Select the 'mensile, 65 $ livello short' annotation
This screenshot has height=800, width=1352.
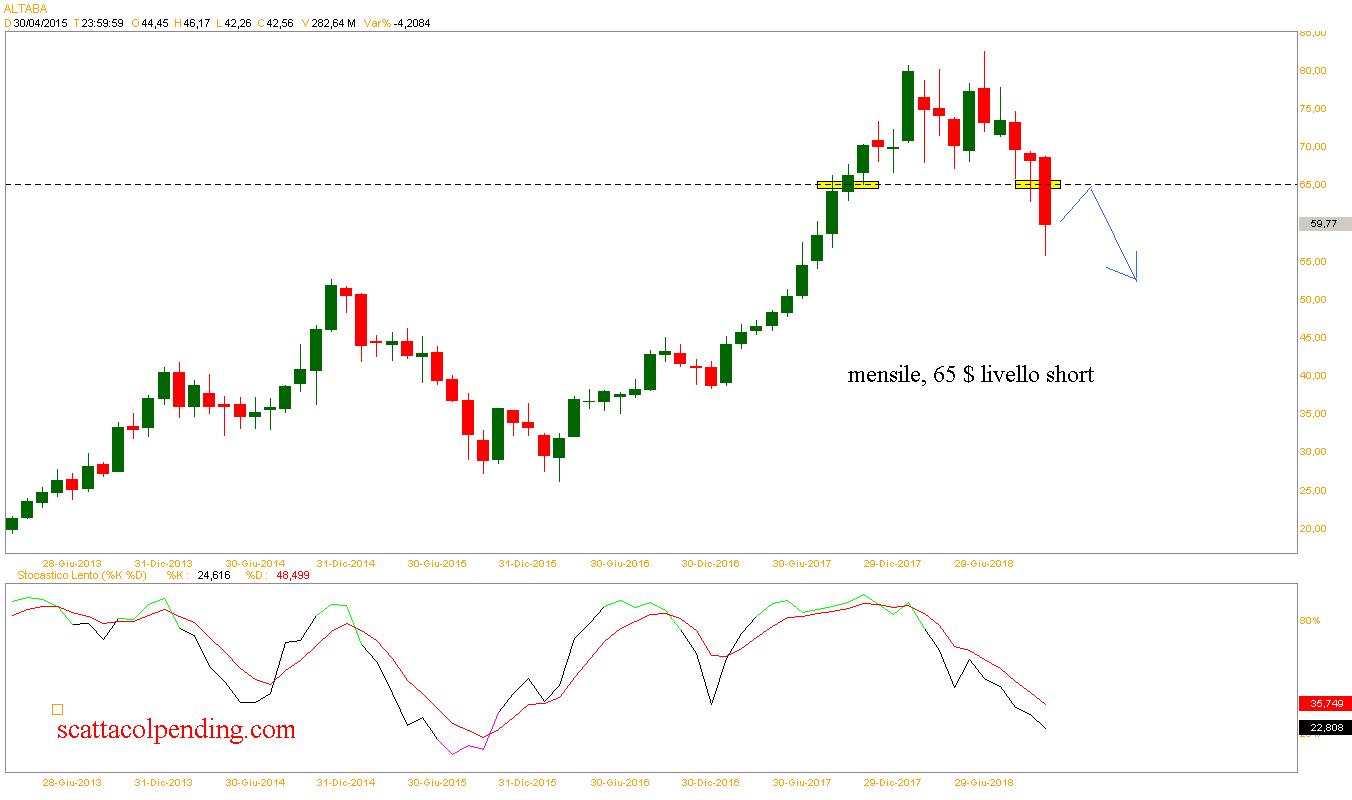[x=970, y=375]
